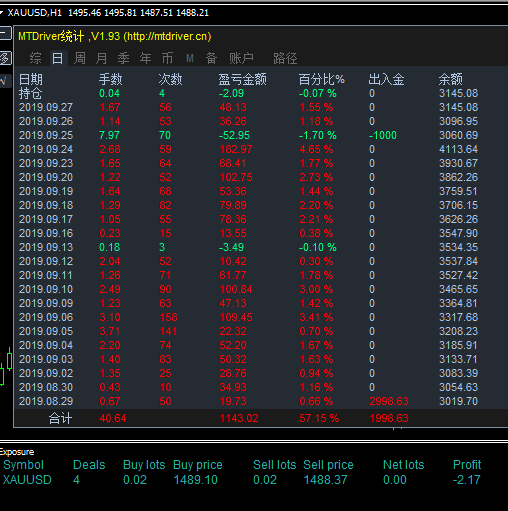Select the 日 daily tab
The width and height of the screenshot is (508, 511).
point(58,58)
